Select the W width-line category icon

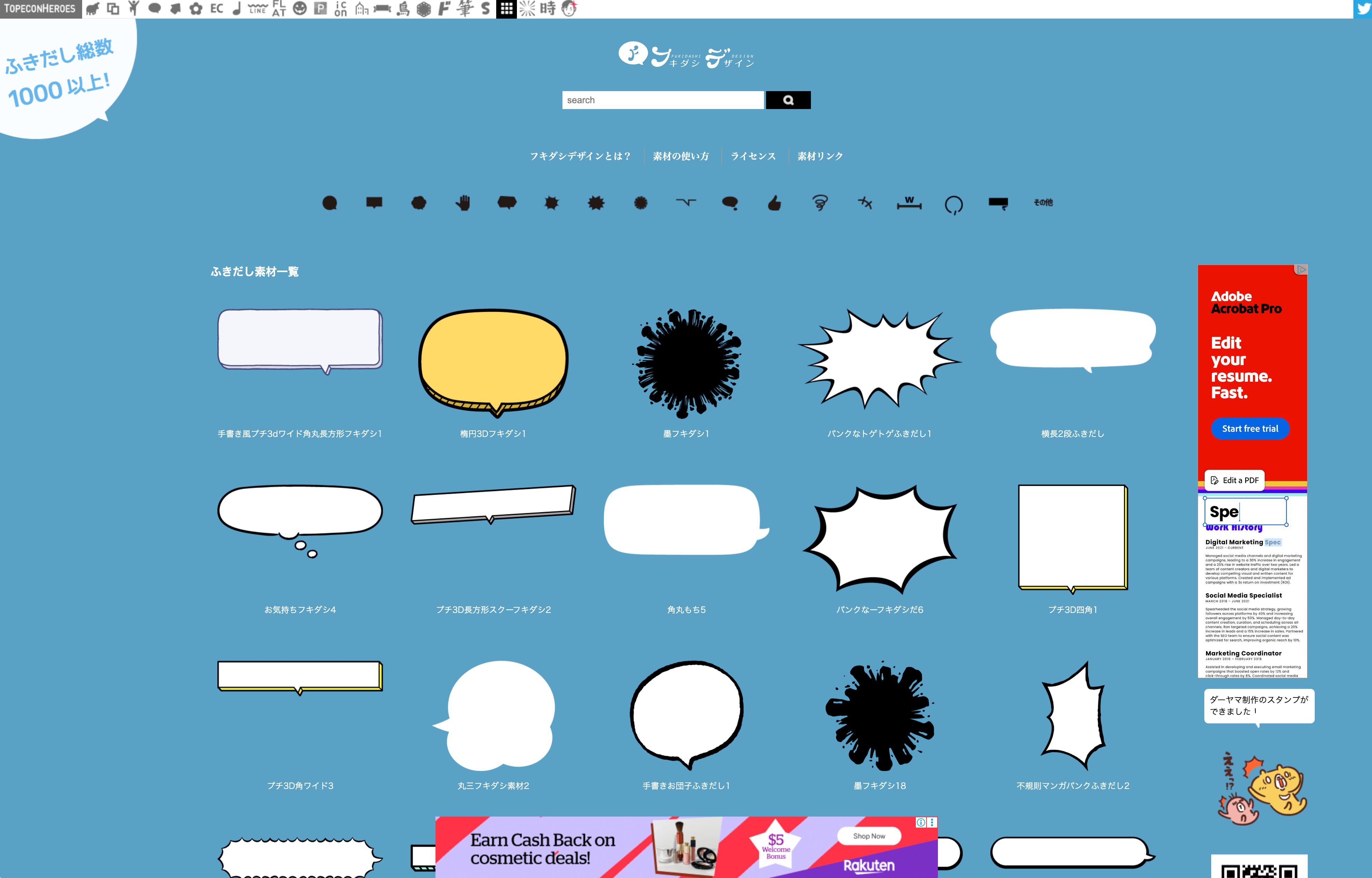tap(909, 203)
